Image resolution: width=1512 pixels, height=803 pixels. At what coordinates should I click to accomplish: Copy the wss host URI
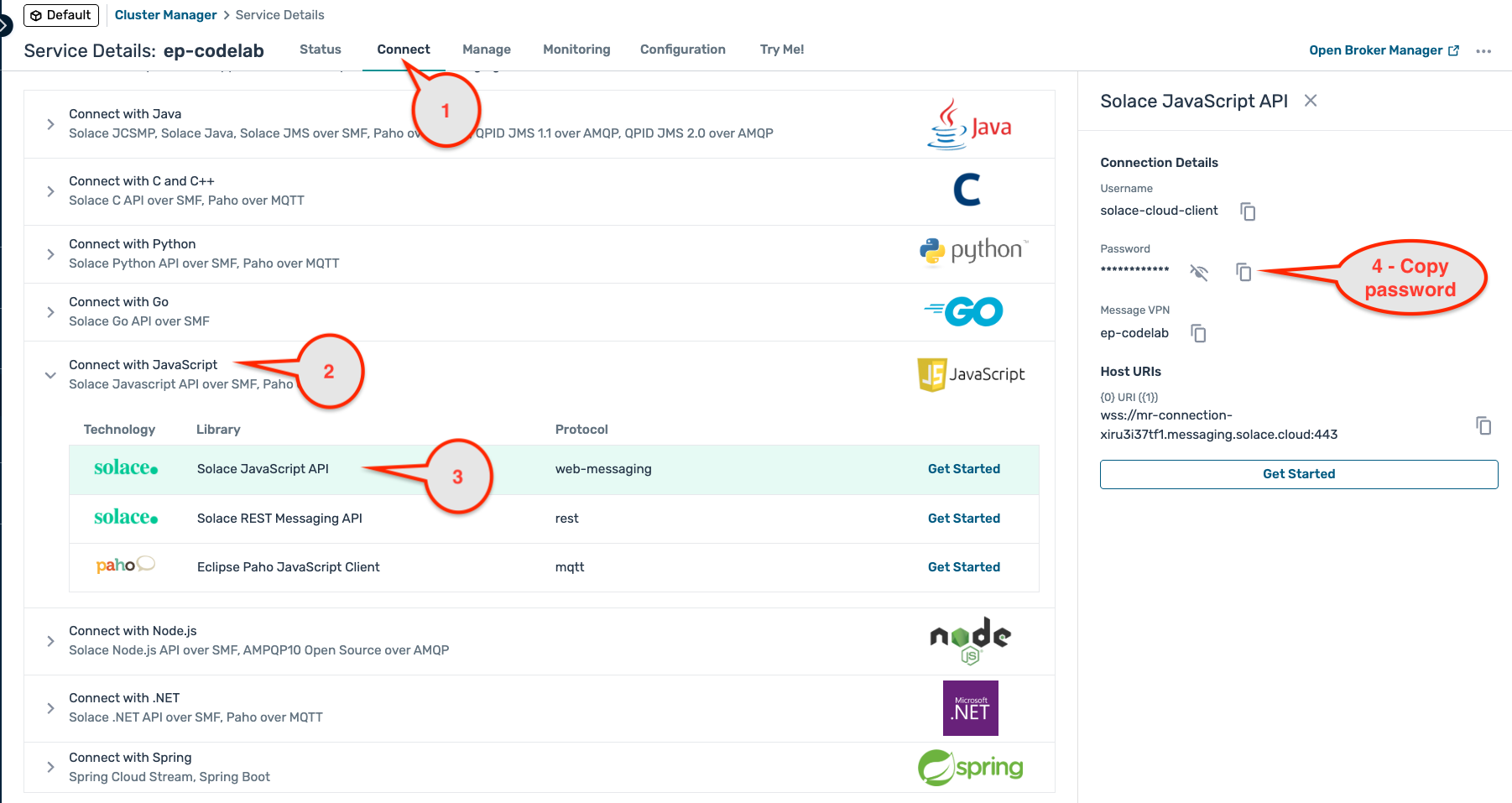1483,425
